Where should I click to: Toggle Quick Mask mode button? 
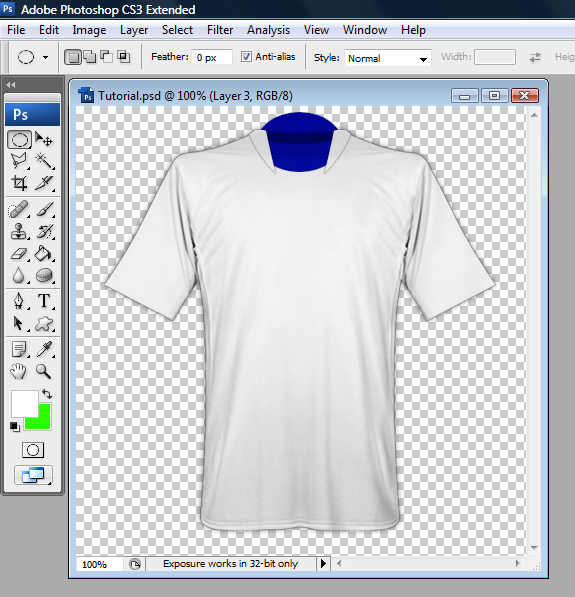[x=33, y=450]
